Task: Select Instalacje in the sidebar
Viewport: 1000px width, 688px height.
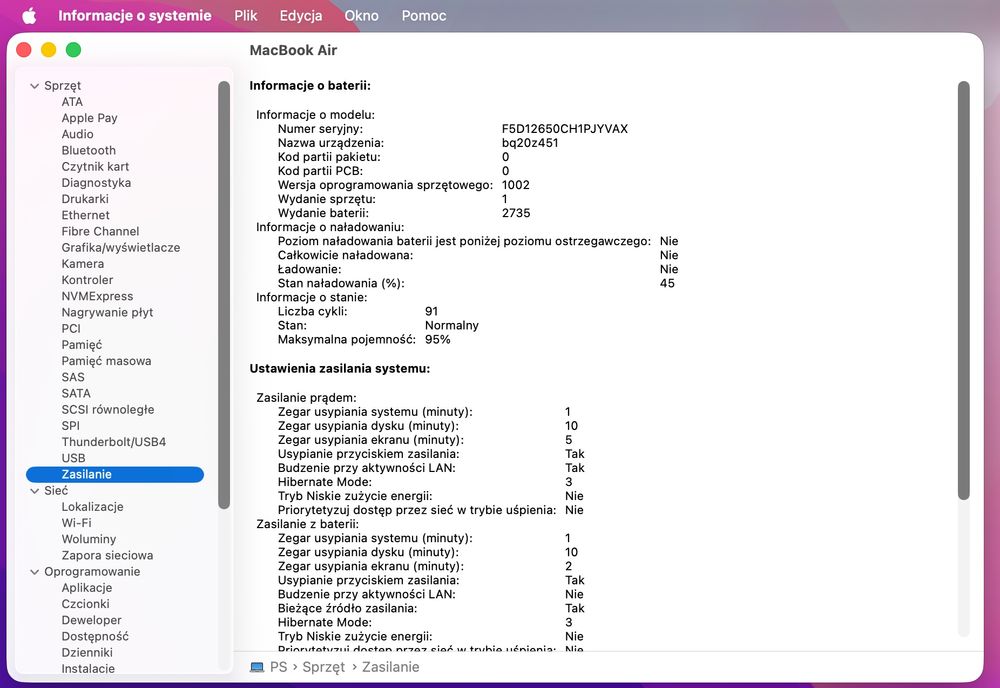Action: 88,668
